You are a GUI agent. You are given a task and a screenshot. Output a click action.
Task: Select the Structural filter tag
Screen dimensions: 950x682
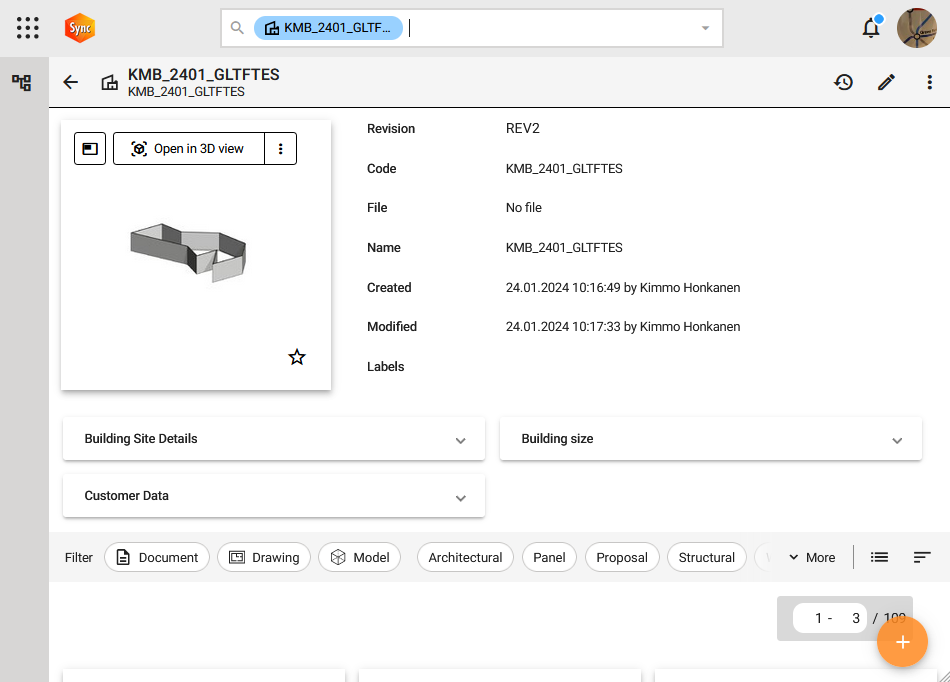pos(706,558)
